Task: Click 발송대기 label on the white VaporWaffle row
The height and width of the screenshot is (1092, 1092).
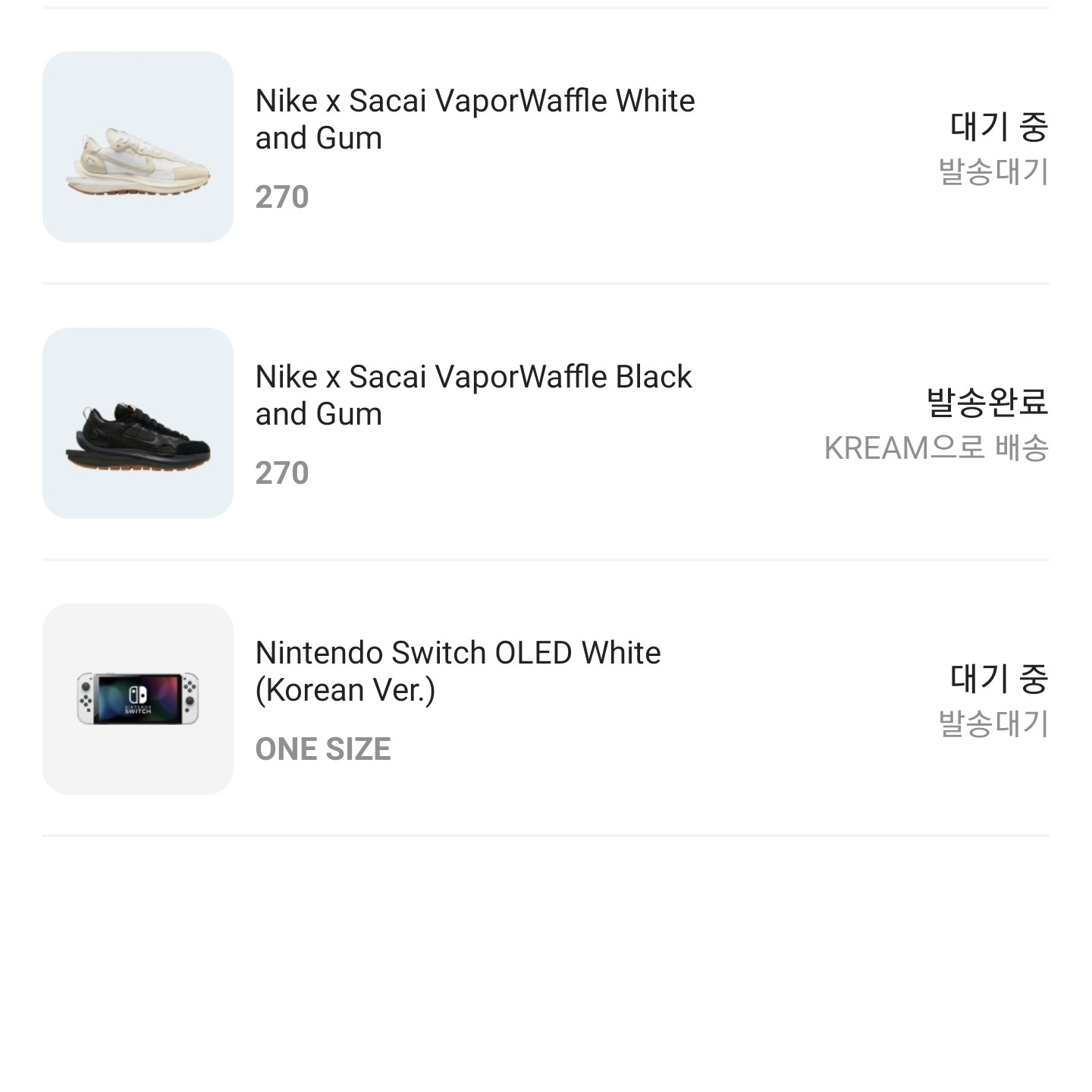Action: coord(993,171)
